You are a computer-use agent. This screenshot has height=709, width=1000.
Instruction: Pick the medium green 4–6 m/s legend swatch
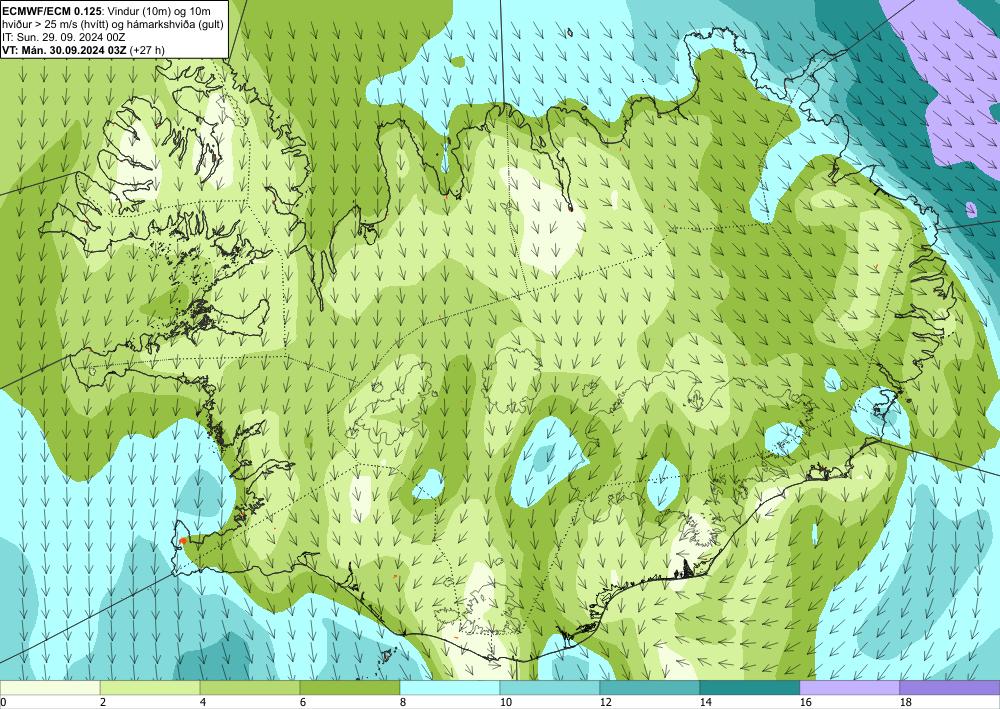point(250,687)
